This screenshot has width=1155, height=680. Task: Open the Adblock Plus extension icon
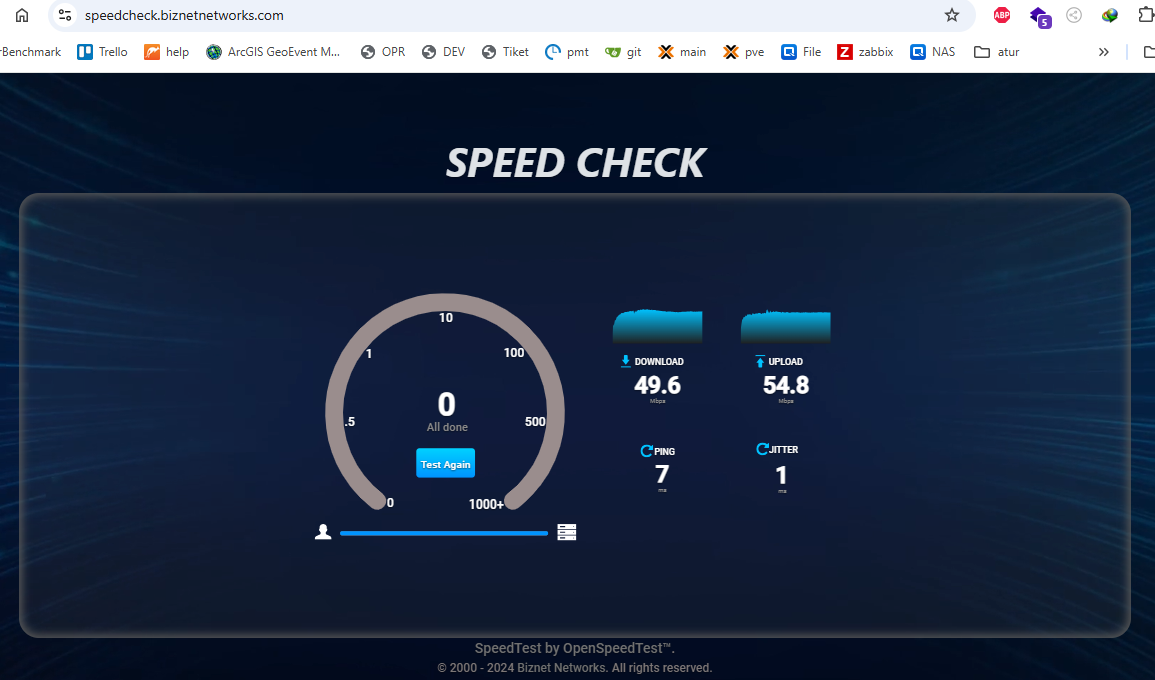point(1002,15)
